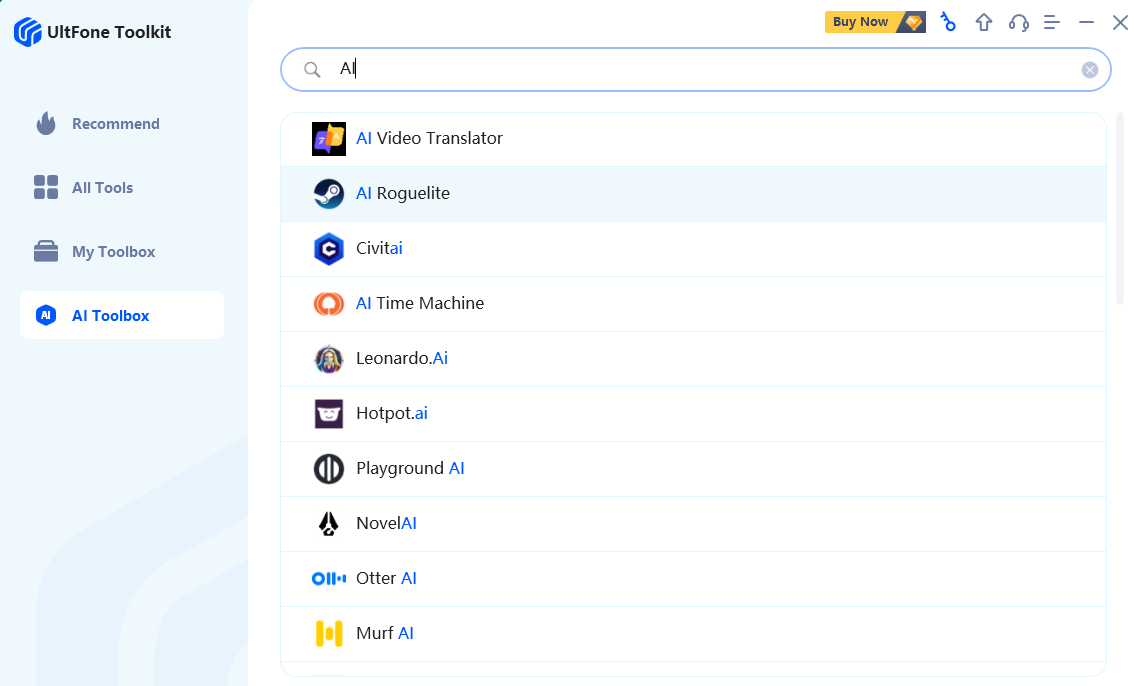Viewport: 1134px width, 686px height.
Task: Open the headset support icon
Action: [1018, 22]
